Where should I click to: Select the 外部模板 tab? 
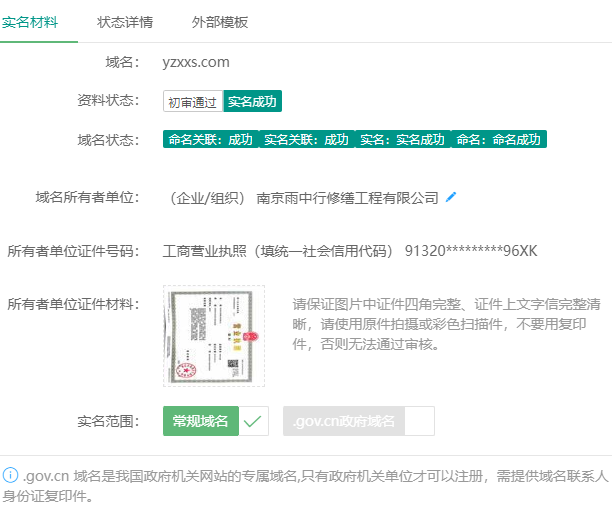pos(219,21)
